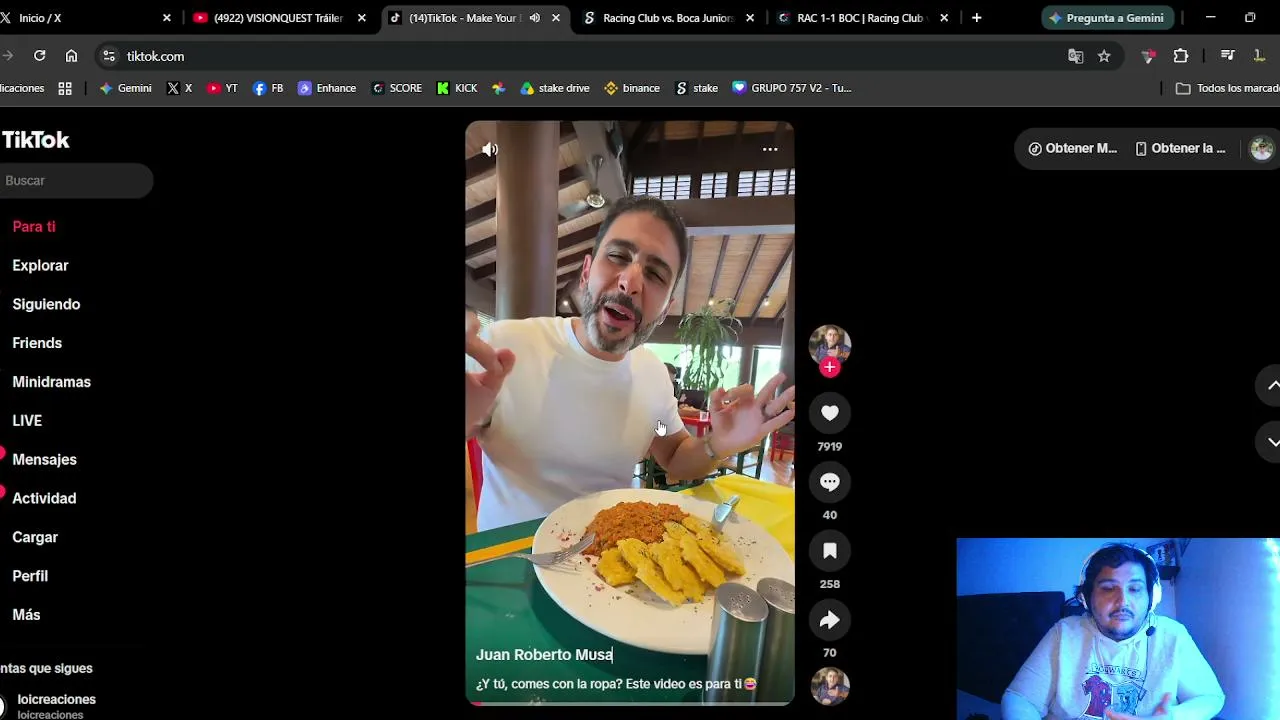Open the creator's avatar above follow button
The height and width of the screenshot is (720, 1280).
point(830,345)
